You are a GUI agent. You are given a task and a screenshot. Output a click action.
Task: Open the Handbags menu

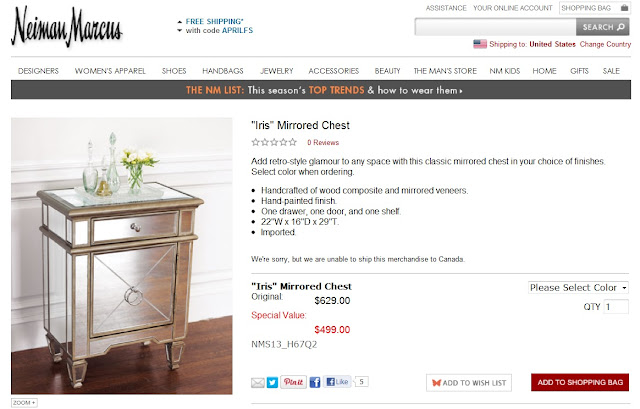coord(223,71)
